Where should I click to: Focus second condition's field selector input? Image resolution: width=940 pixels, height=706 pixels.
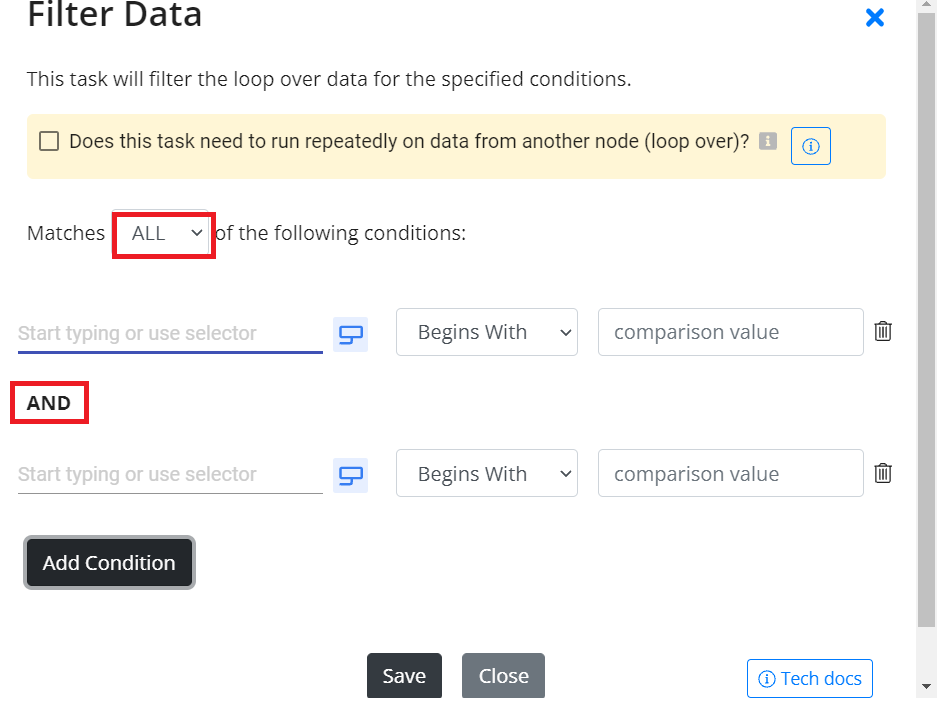pyautogui.click(x=170, y=474)
